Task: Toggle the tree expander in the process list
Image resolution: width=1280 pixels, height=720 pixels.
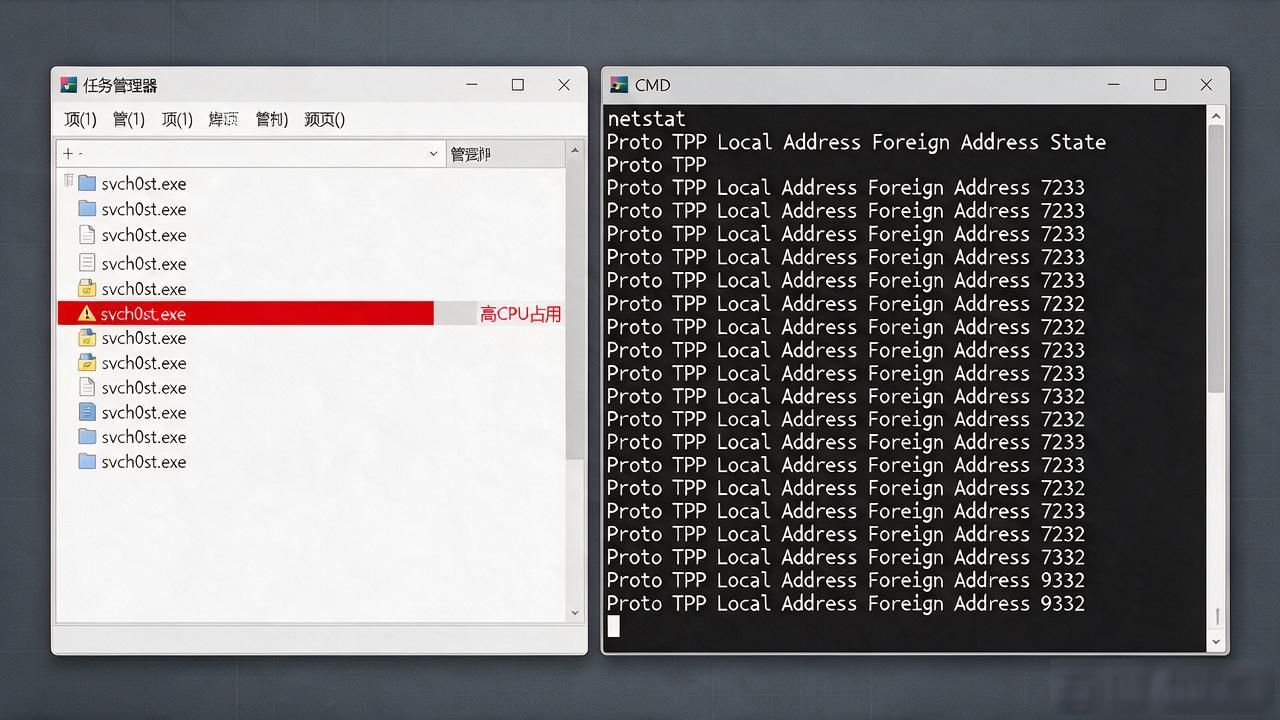Action: pos(68,181)
